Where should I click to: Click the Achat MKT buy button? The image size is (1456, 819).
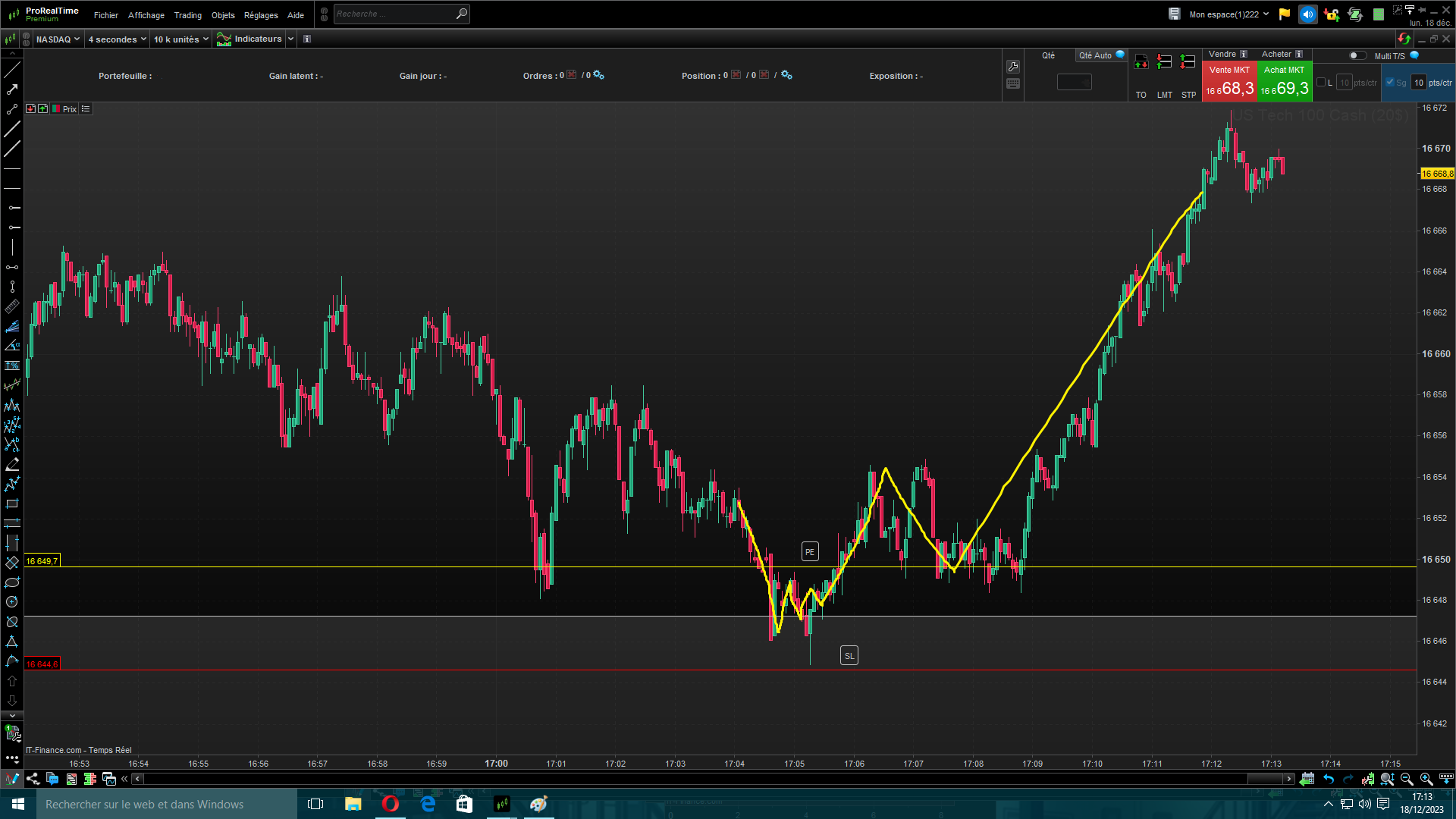(1285, 81)
